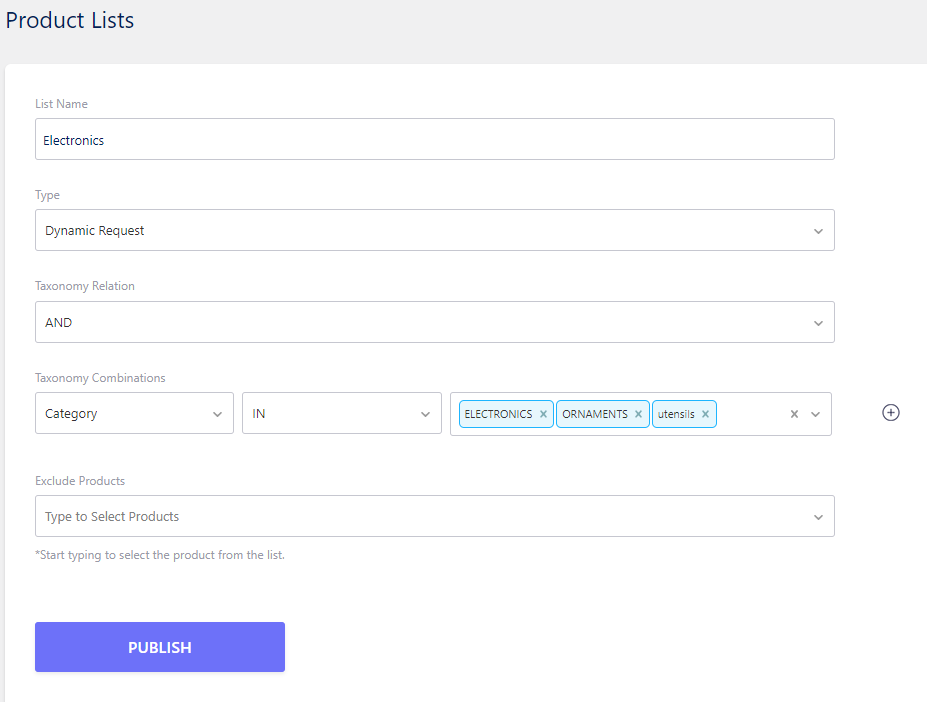The image size is (927, 702).
Task: Click the start typing hint text
Action: point(160,555)
